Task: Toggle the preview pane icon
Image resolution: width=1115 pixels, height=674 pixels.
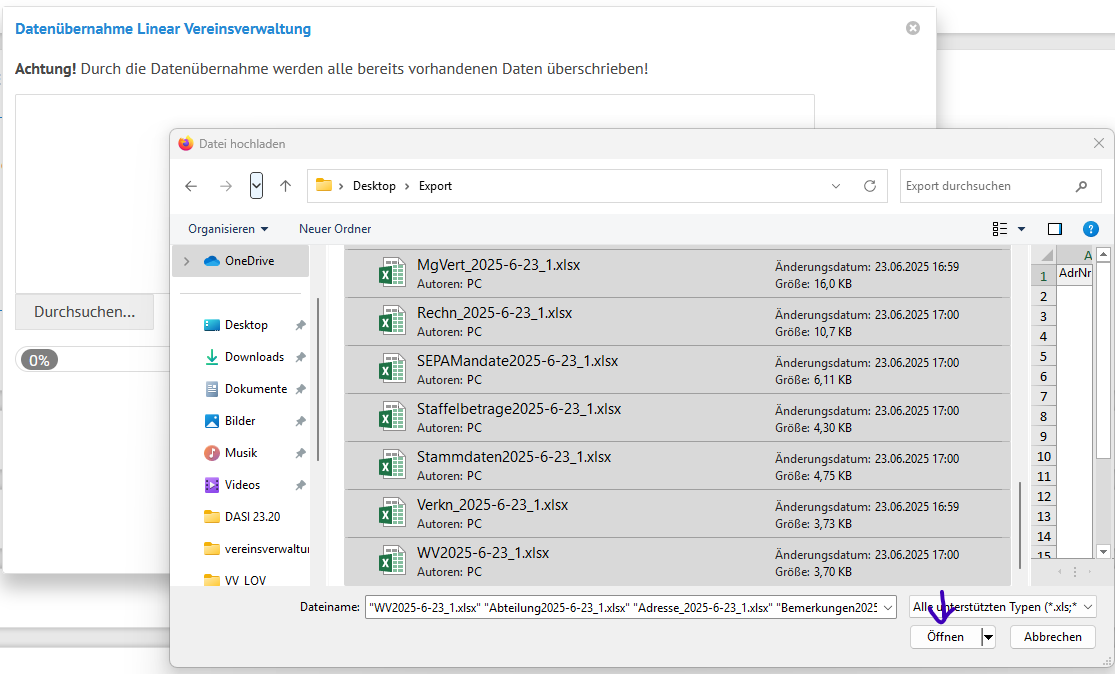Action: click(x=1054, y=229)
